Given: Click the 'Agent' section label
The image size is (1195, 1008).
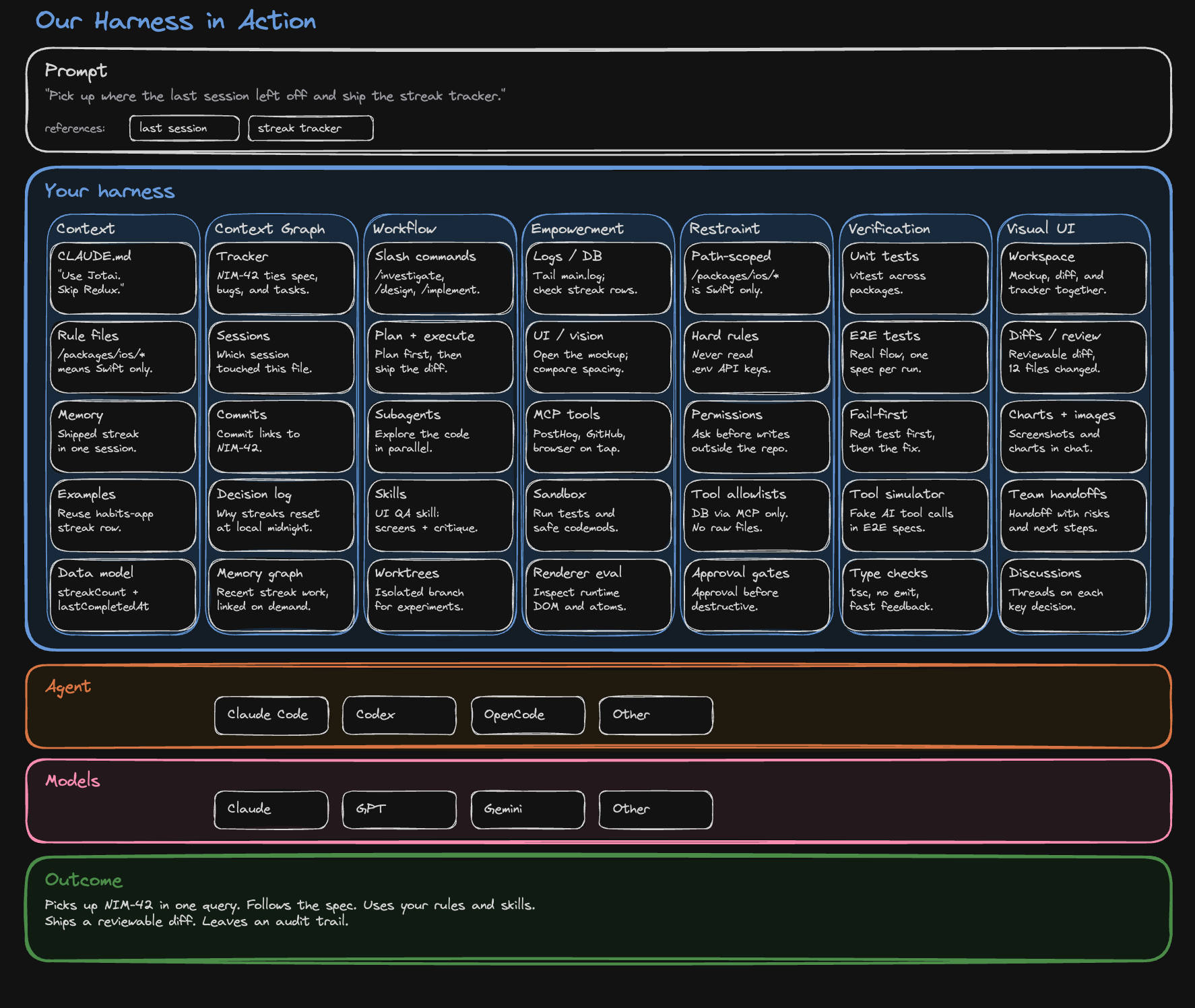Looking at the screenshot, I should point(68,687).
